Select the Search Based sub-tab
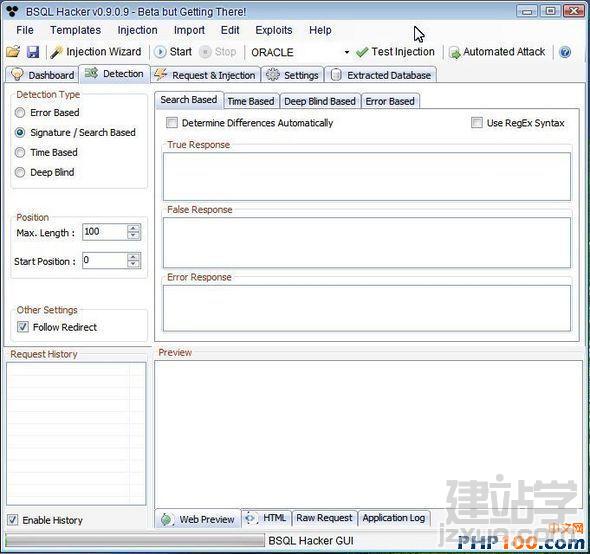 pyautogui.click(x=189, y=100)
